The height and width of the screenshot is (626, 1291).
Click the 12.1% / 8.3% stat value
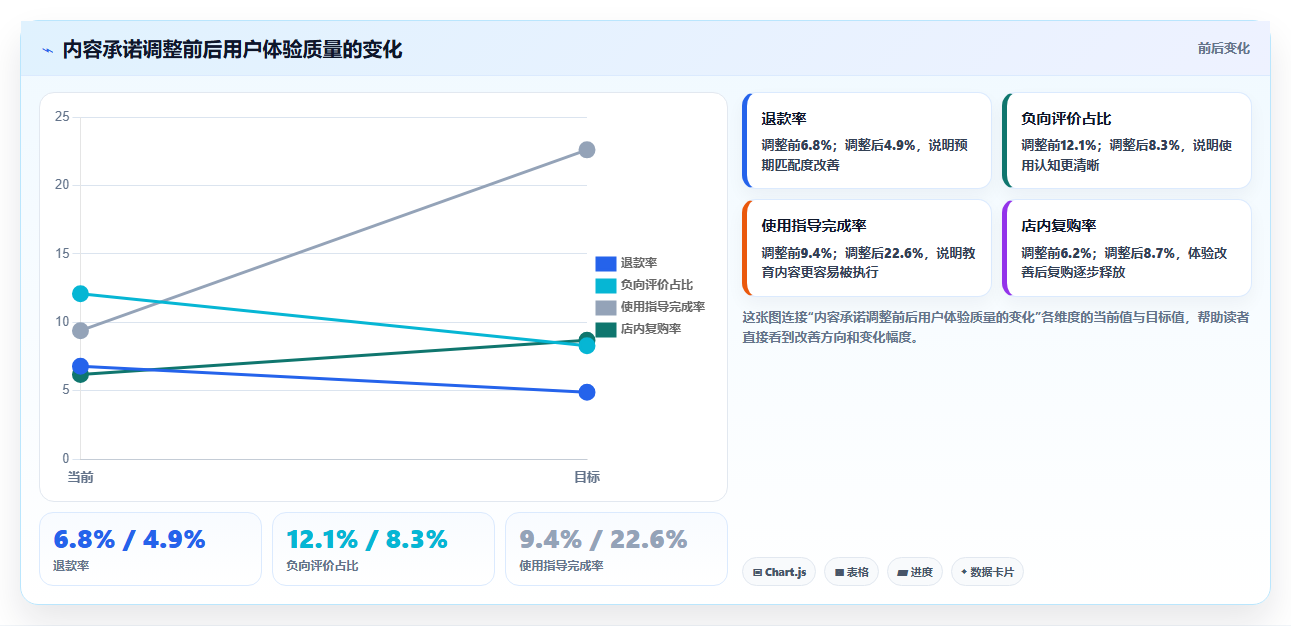(x=367, y=540)
